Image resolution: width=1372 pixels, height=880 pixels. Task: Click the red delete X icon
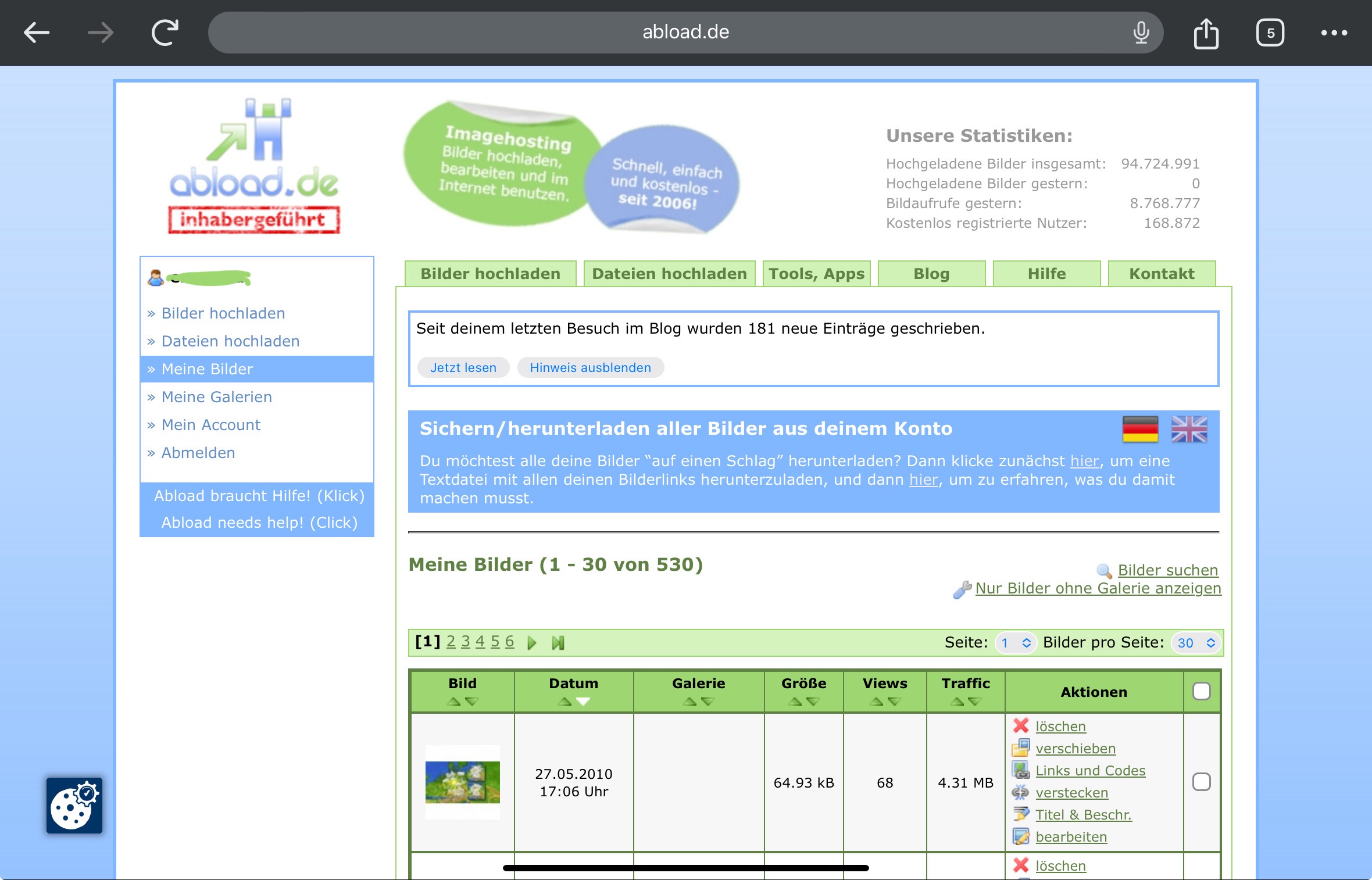(x=1020, y=726)
